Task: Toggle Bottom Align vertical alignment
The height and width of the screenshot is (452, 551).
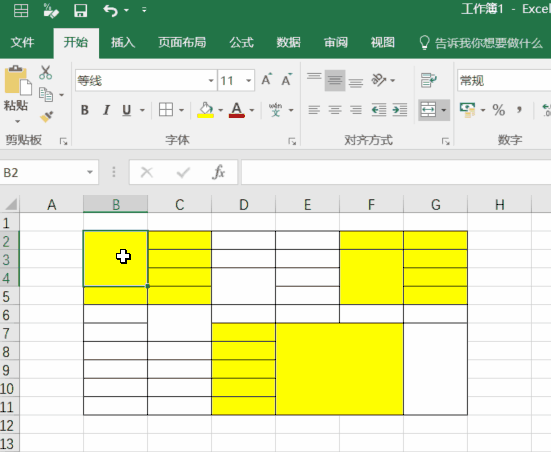Action: click(356, 82)
